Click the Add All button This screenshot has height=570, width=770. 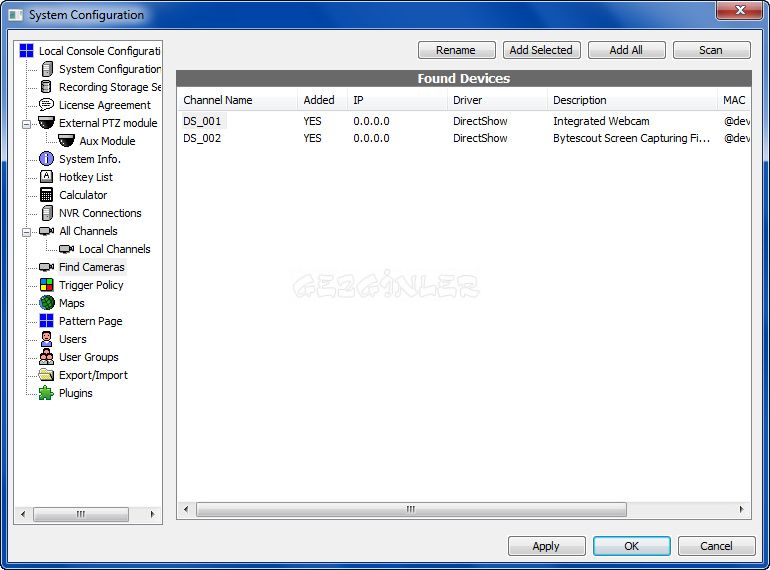[627, 50]
